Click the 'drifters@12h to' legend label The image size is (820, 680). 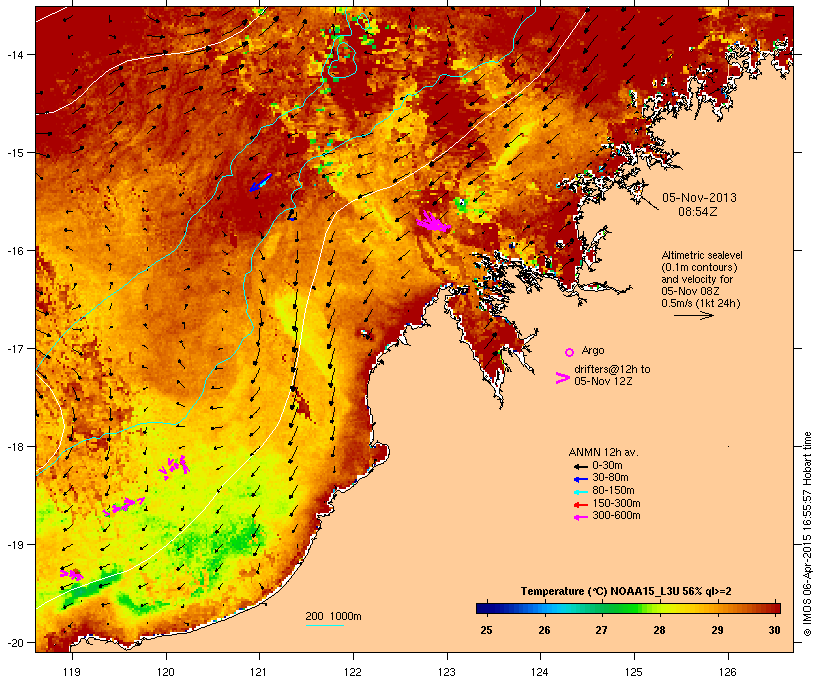coord(612,369)
